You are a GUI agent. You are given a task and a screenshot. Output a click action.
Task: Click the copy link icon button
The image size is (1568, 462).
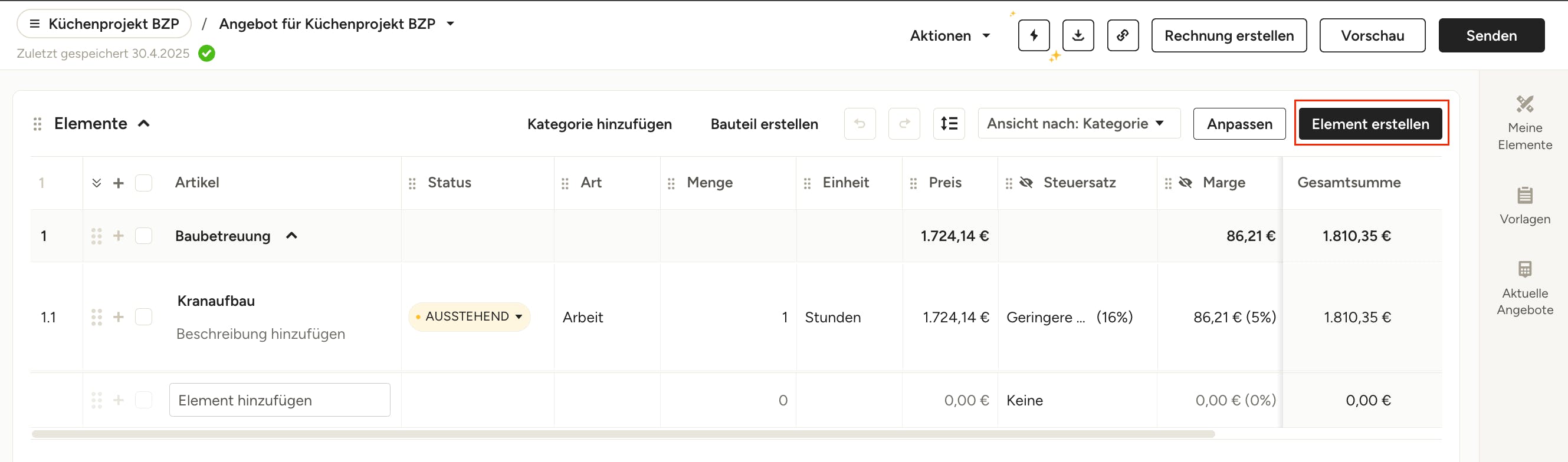pyautogui.click(x=1123, y=35)
